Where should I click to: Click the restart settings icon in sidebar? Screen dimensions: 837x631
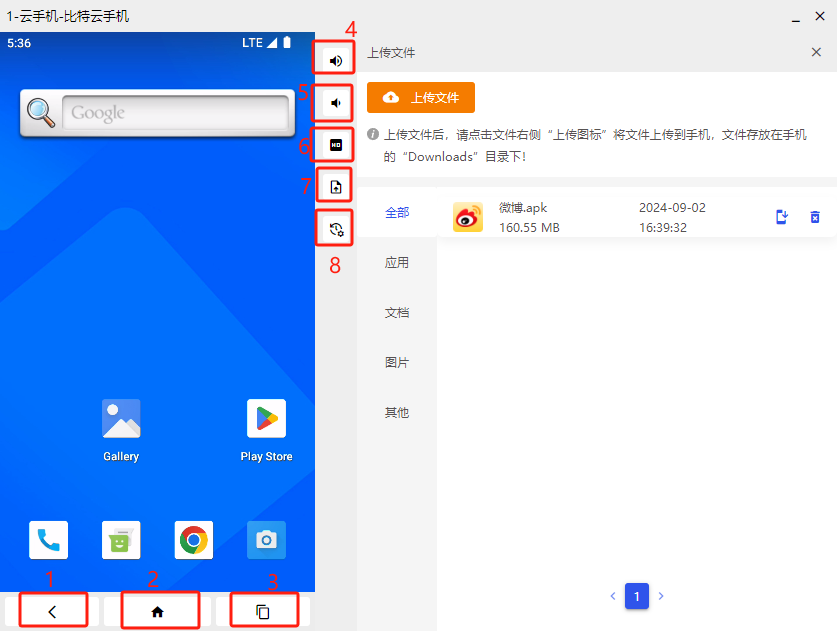click(x=336, y=229)
